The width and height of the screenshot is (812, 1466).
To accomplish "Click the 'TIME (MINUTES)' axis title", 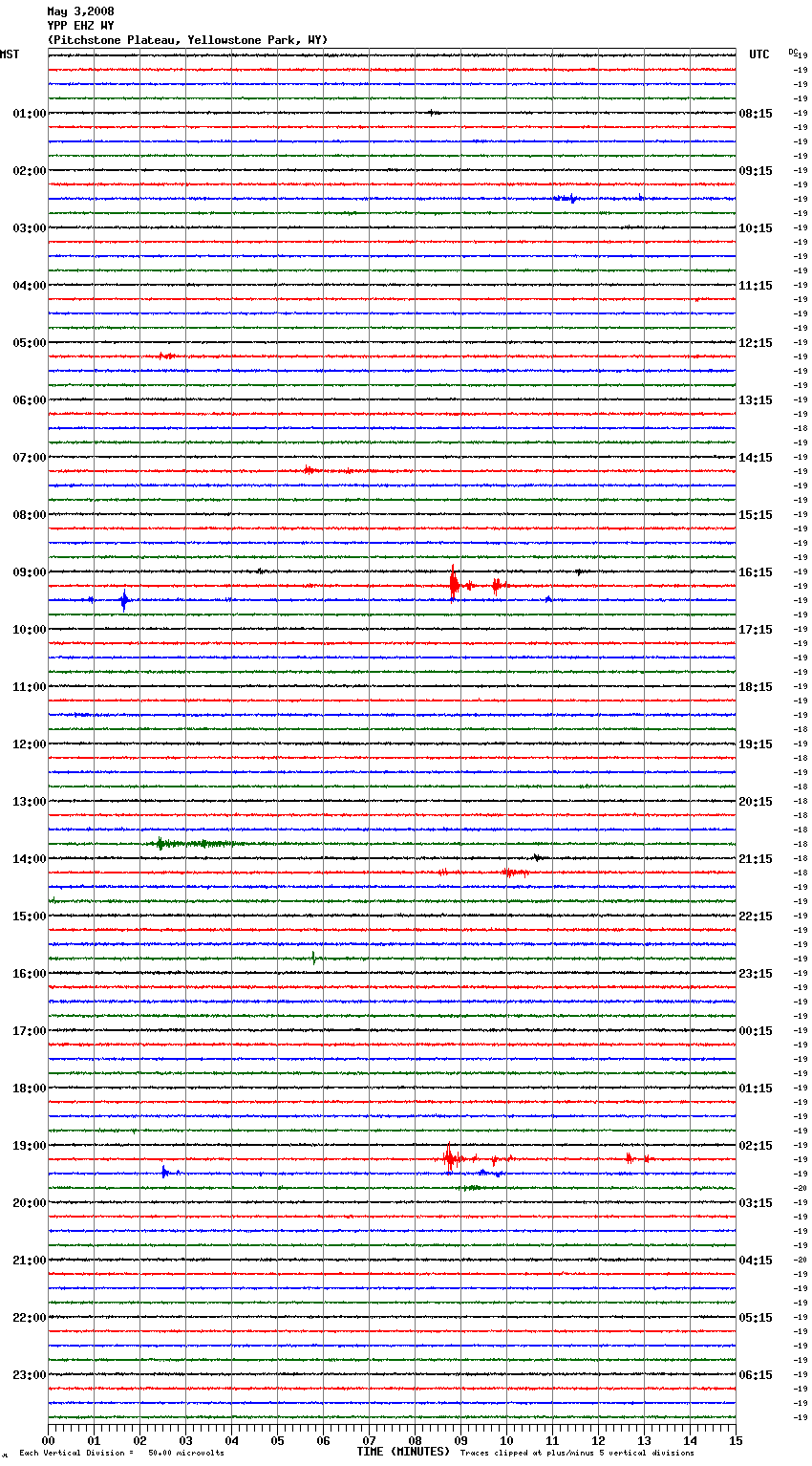I will click(x=403, y=1452).
